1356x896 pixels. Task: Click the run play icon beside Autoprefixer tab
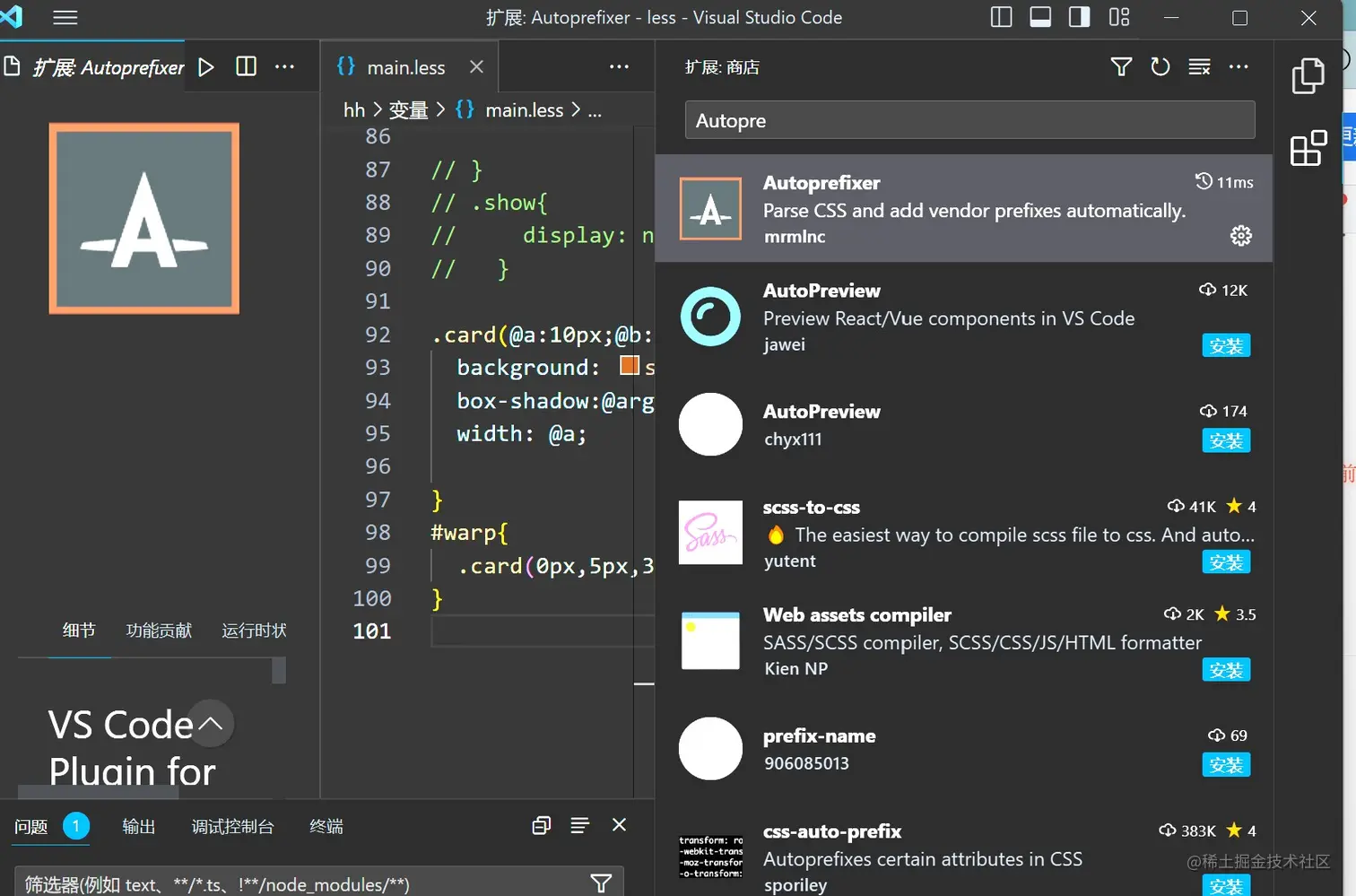(x=206, y=67)
